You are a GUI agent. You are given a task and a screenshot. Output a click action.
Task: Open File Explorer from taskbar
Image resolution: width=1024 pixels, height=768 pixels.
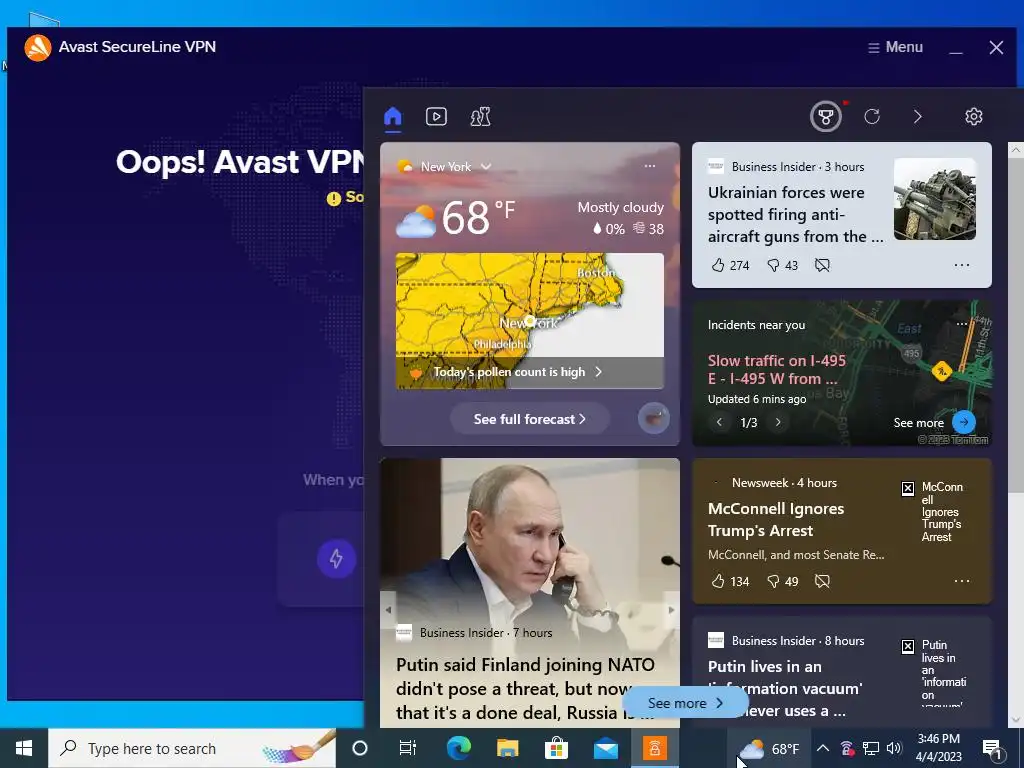(507, 748)
